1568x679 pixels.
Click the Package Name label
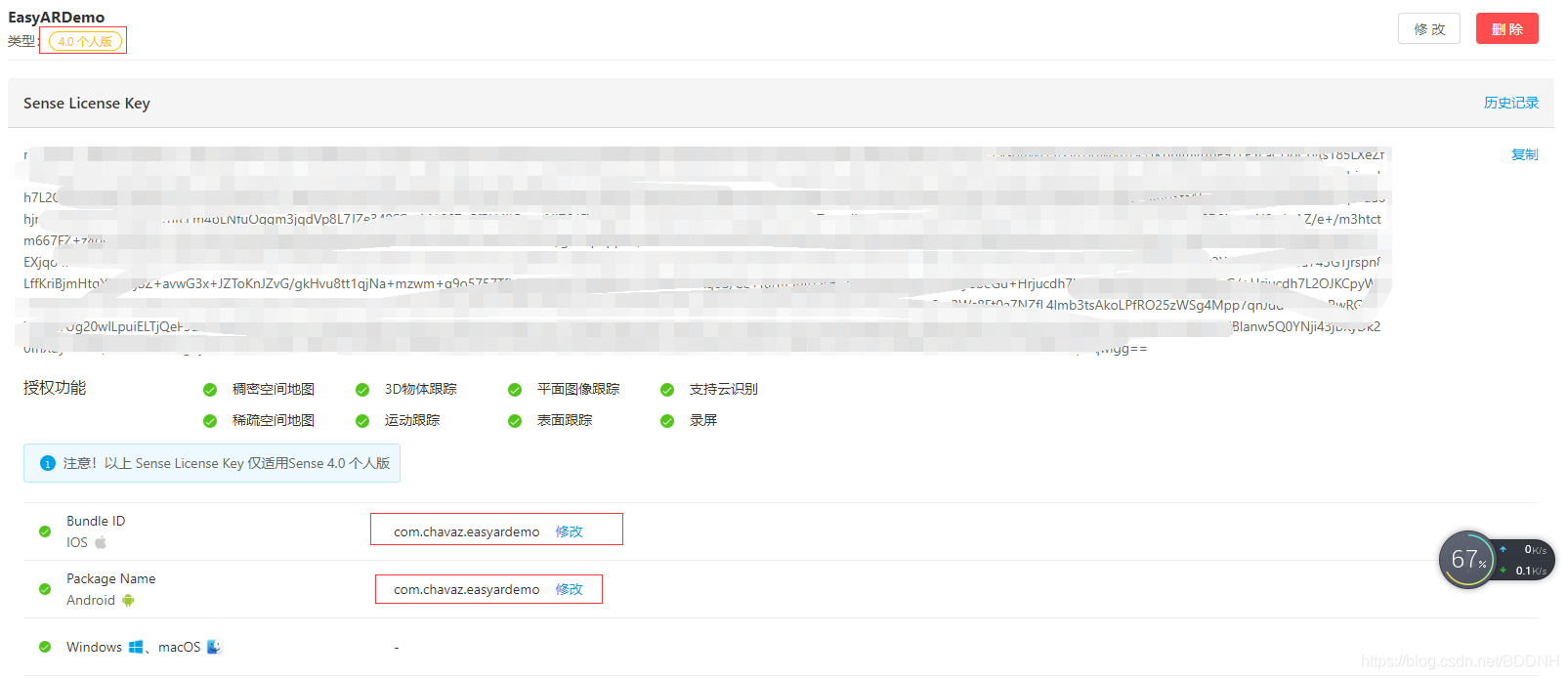click(110, 578)
